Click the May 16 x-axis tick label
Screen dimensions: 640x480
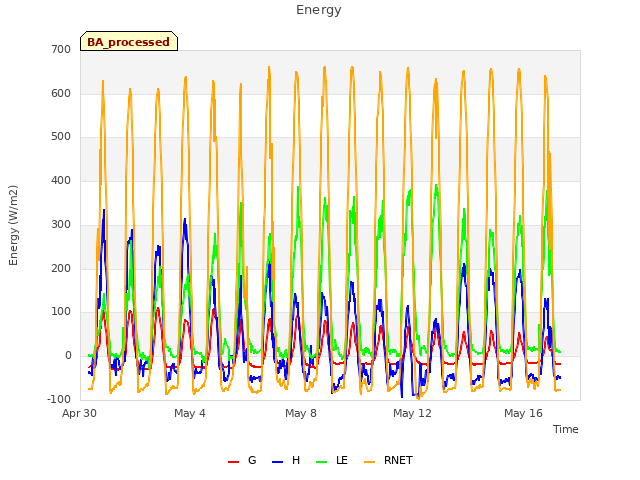coord(523,413)
